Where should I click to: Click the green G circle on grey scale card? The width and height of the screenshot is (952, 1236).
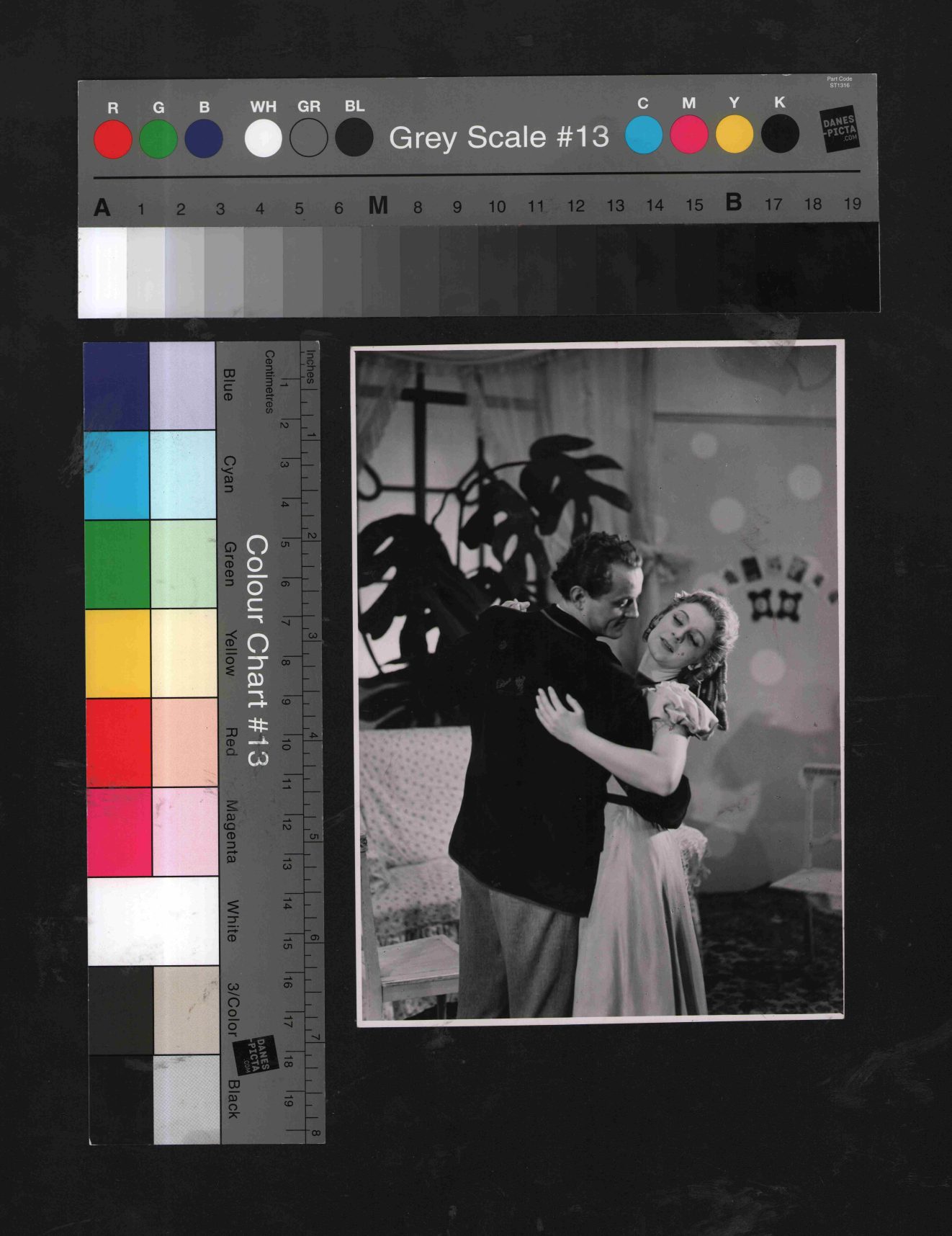(x=158, y=139)
